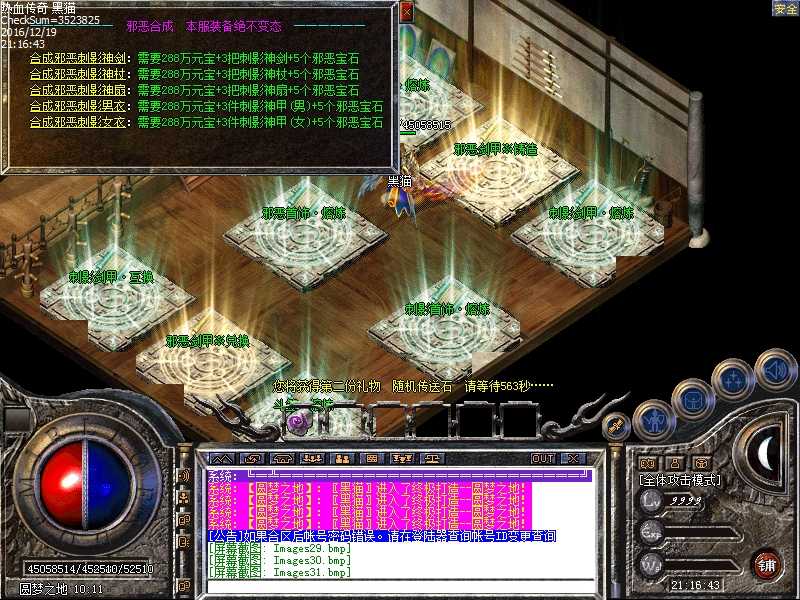Click the third small icon above attack mode
Image resolution: width=800 pixels, height=600 pixels.
702,463
